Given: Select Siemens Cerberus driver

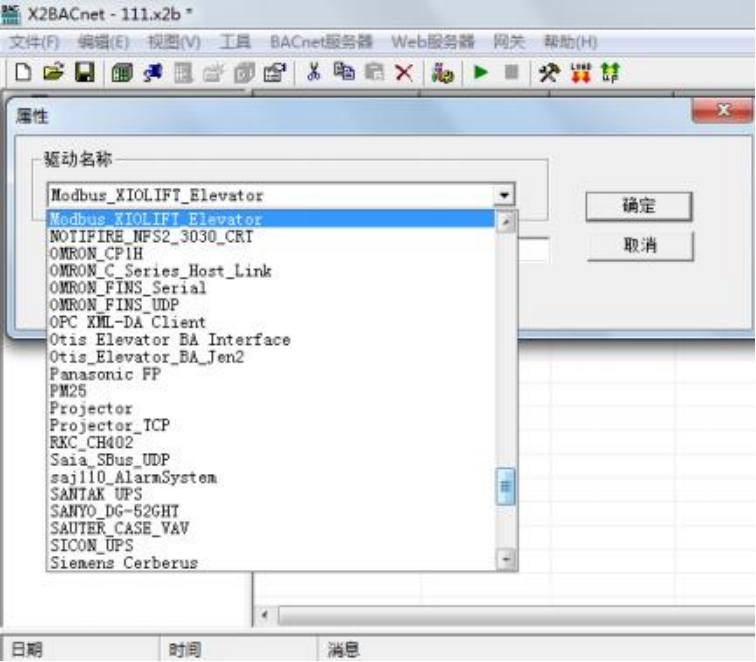Looking at the screenshot, I should point(271,563).
